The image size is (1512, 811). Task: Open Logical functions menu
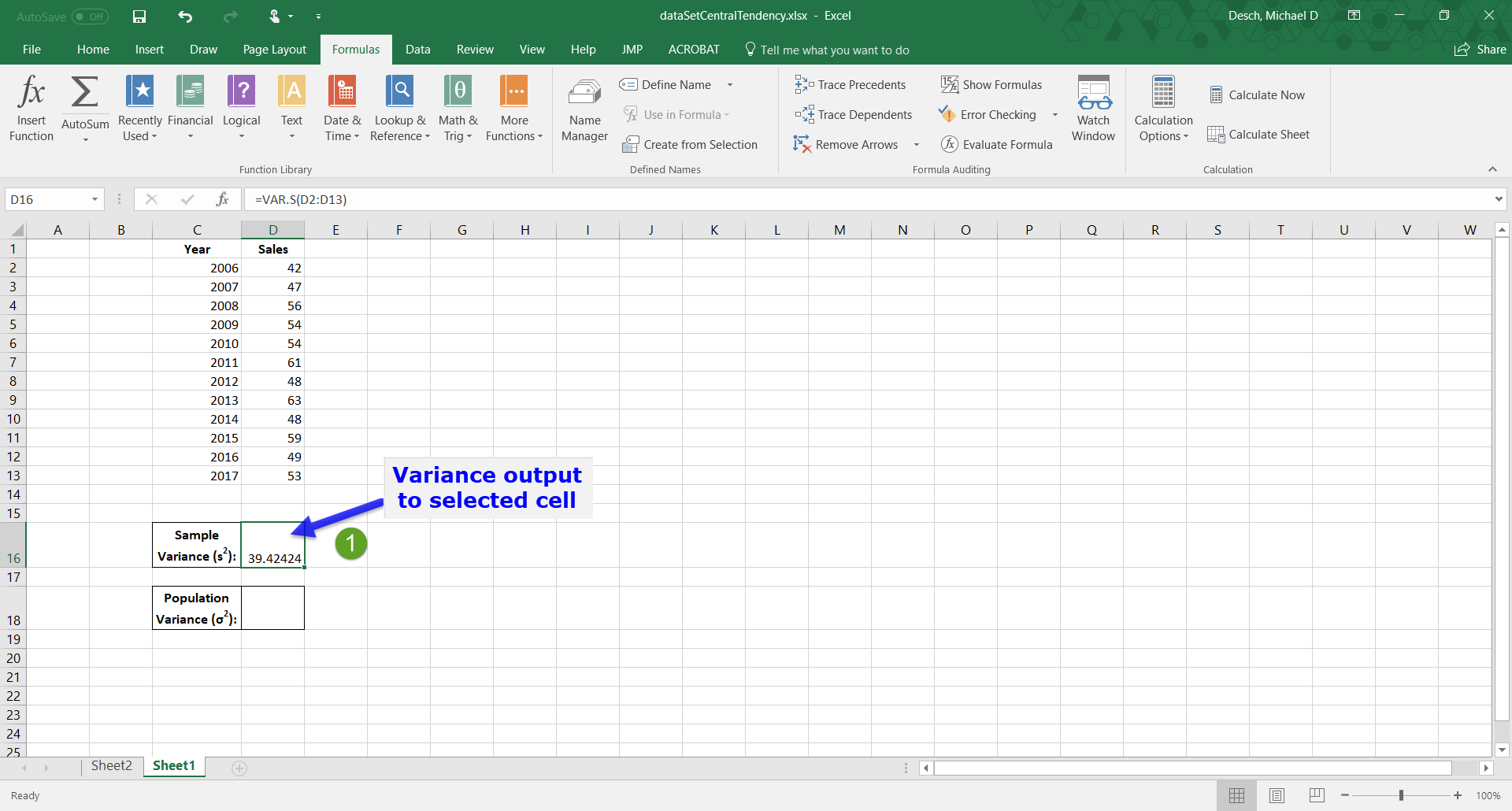pyautogui.click(x=241, y=108)
